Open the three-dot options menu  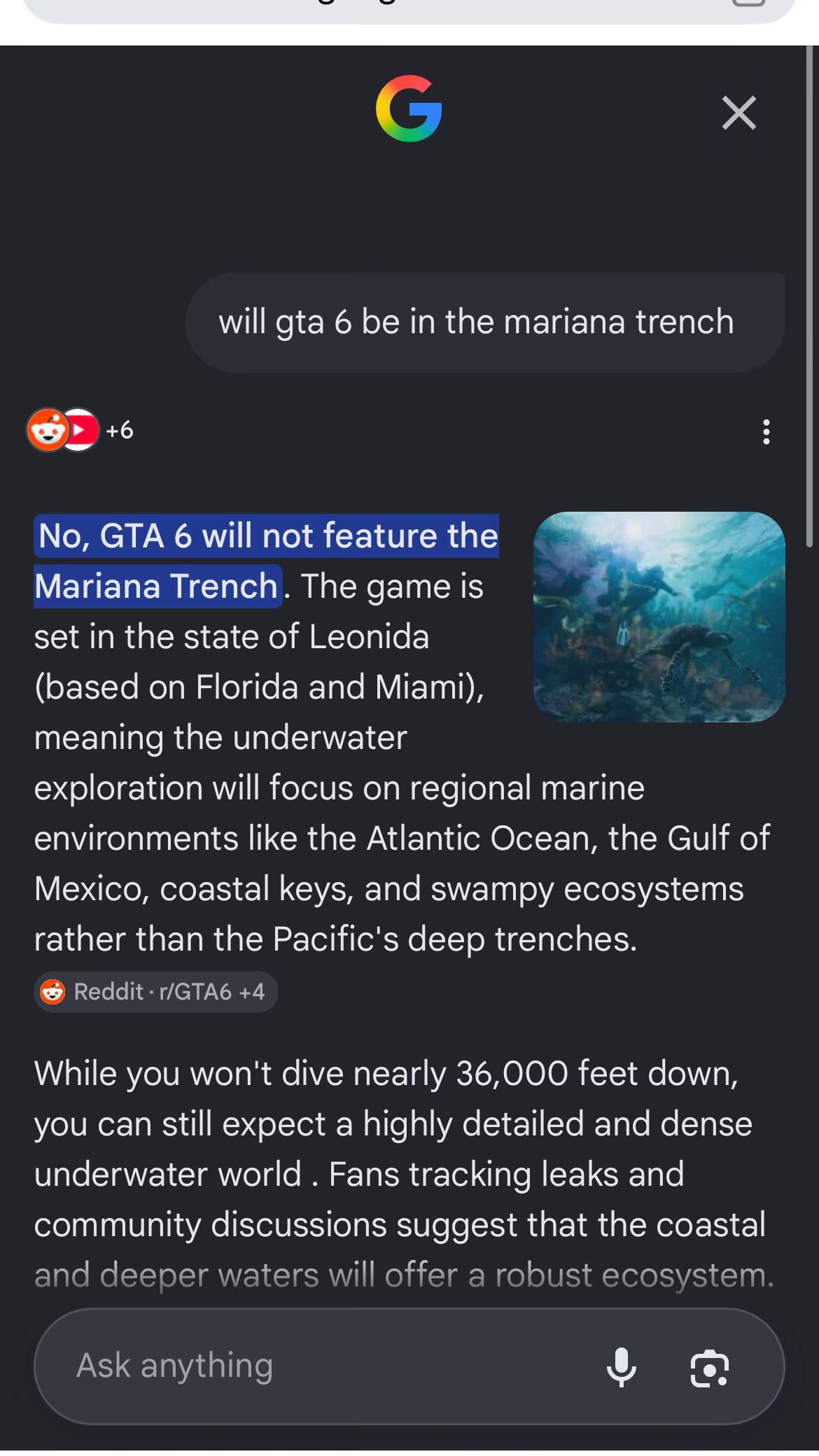766,432
